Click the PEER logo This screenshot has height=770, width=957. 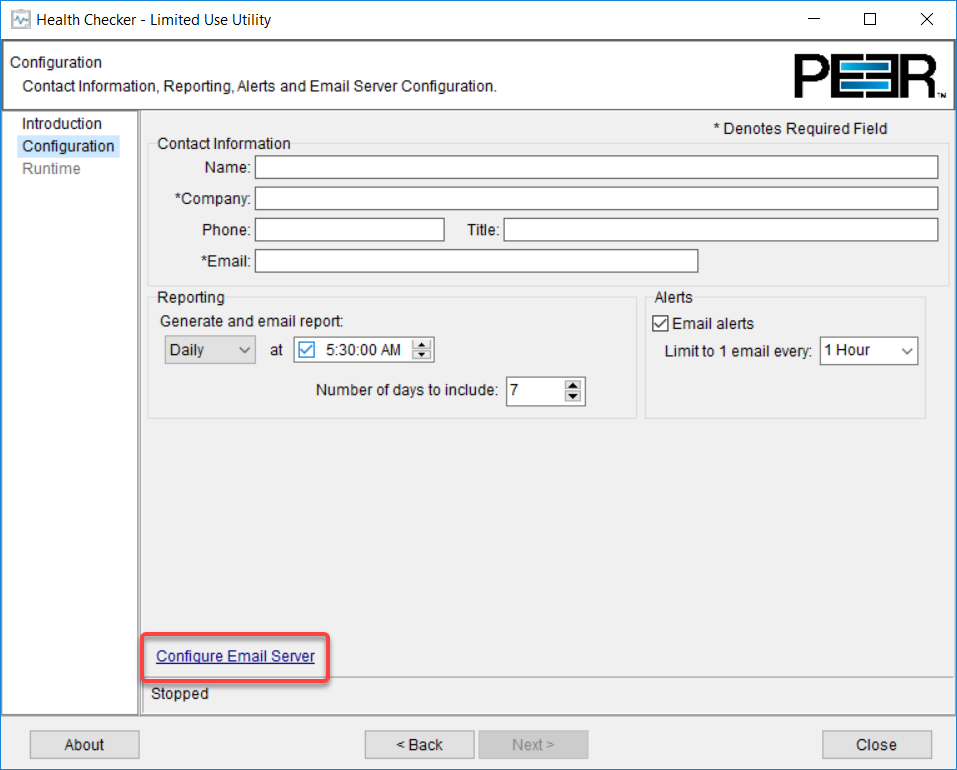click(869, 75)
